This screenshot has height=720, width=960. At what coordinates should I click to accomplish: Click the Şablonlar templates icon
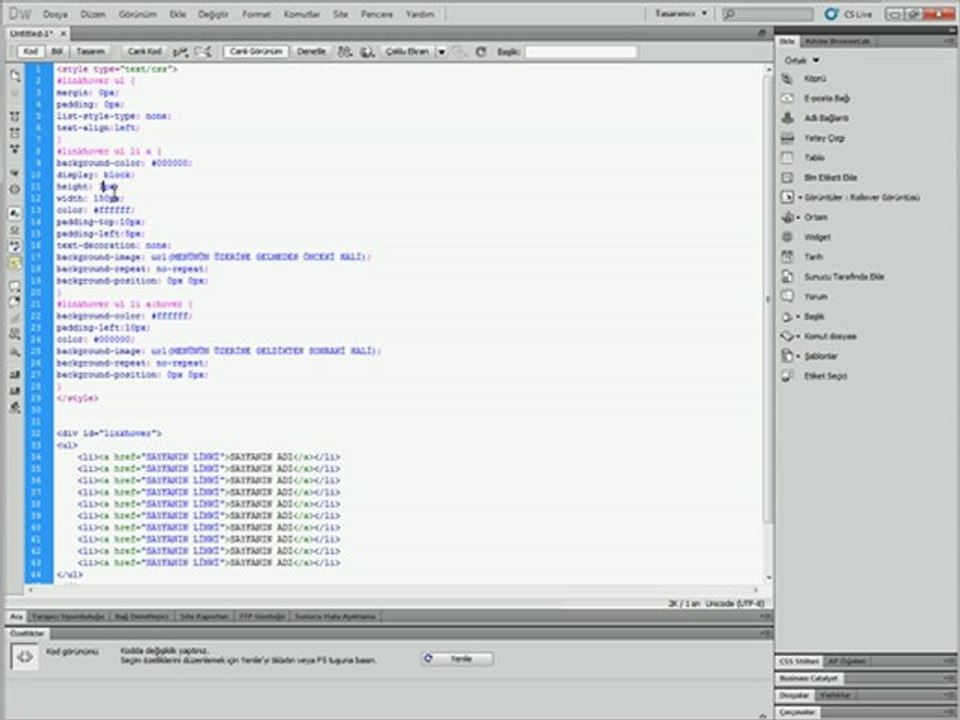787,356
